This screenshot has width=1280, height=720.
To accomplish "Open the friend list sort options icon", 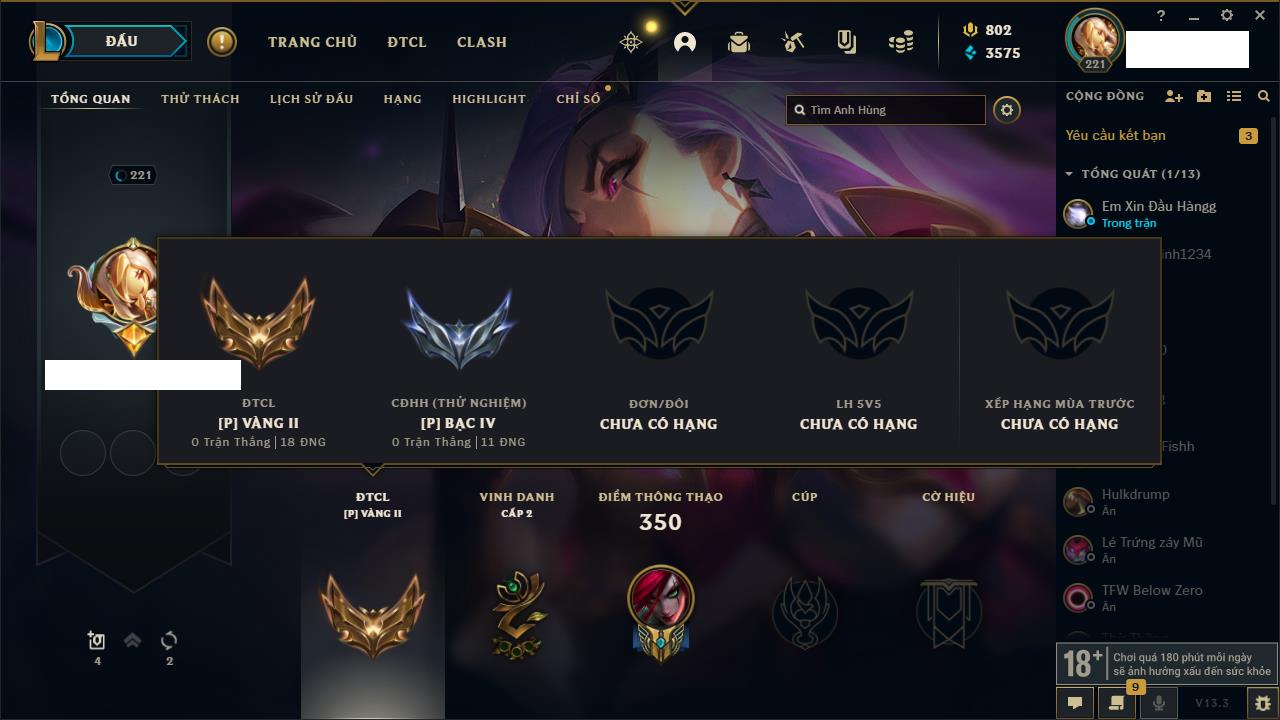I will (x=1234, y=96).
